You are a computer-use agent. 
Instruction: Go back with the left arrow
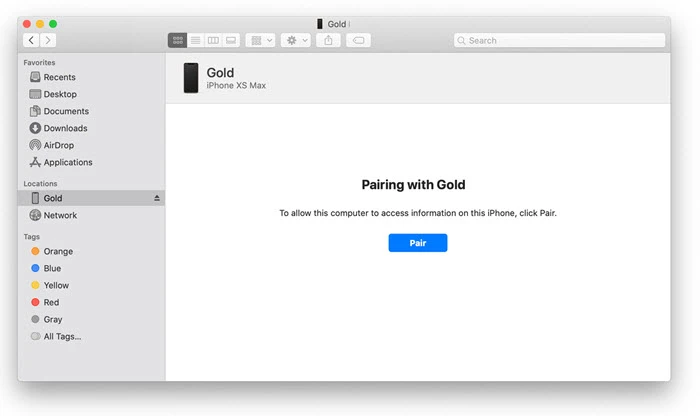31,40
